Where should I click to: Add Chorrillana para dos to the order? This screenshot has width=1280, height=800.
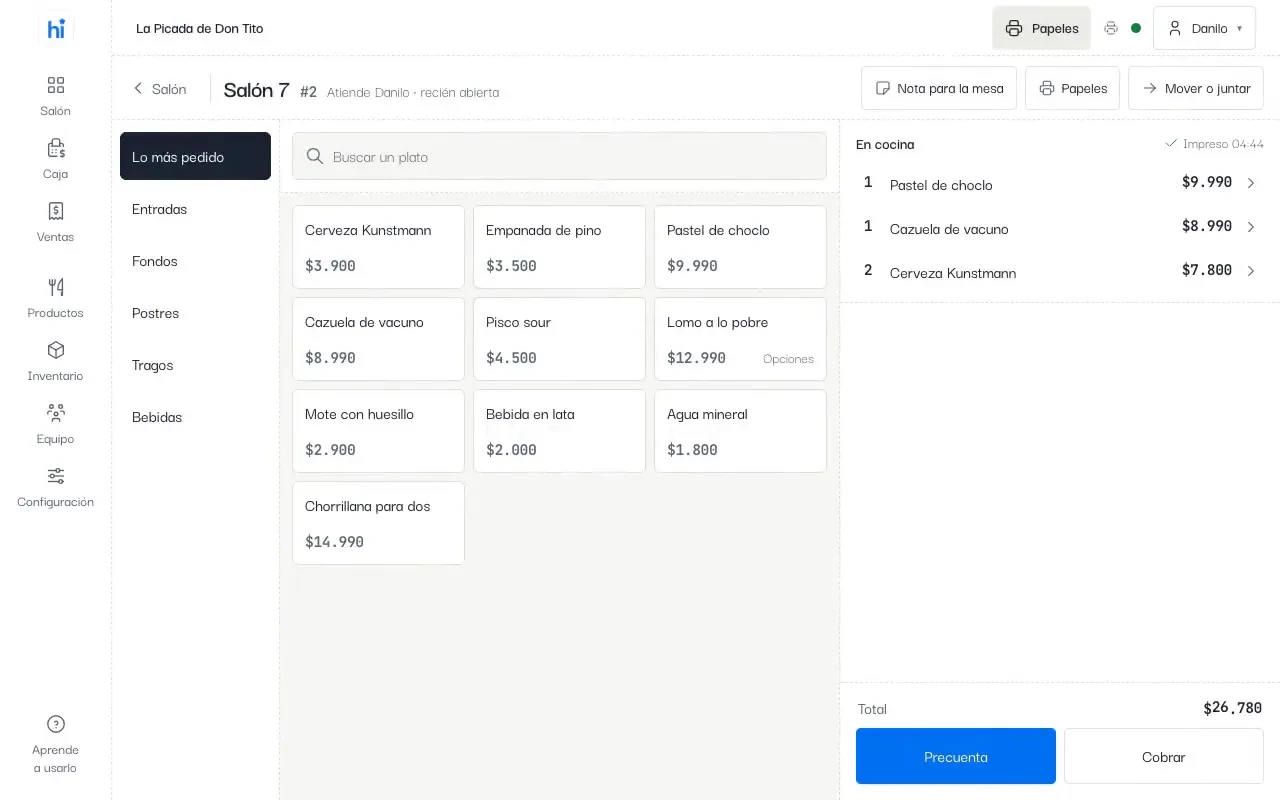tap(378, 523)
